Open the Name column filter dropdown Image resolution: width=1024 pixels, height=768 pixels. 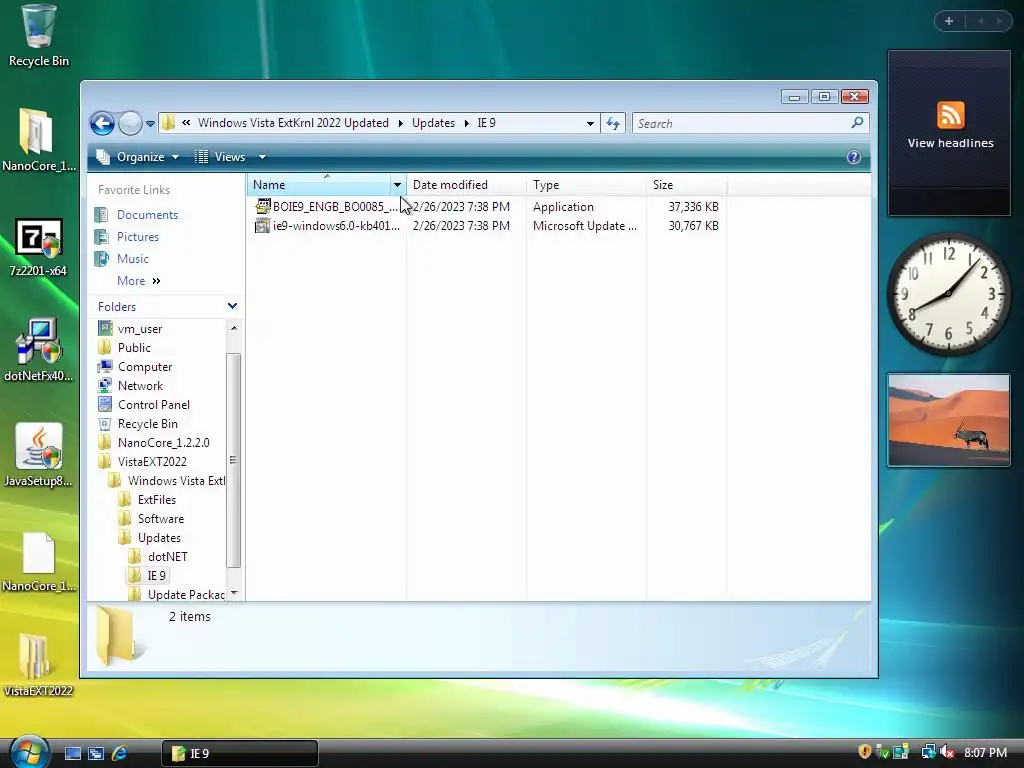point(397,185)
